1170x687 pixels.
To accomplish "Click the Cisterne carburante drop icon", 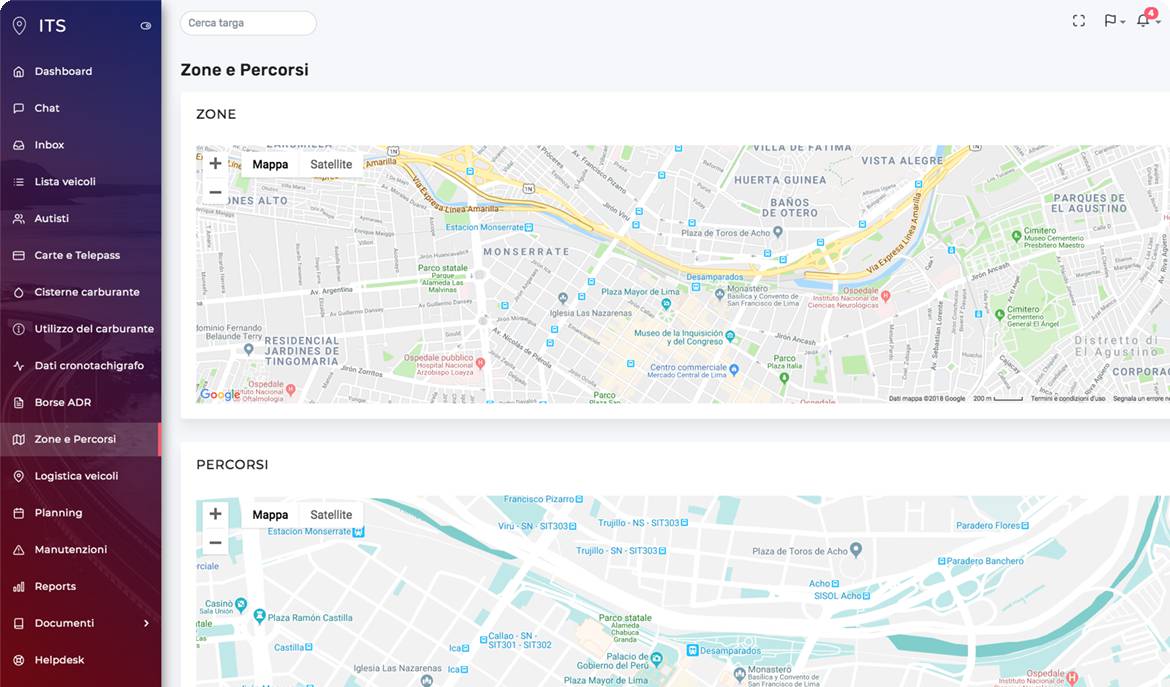I will (19, 292).
